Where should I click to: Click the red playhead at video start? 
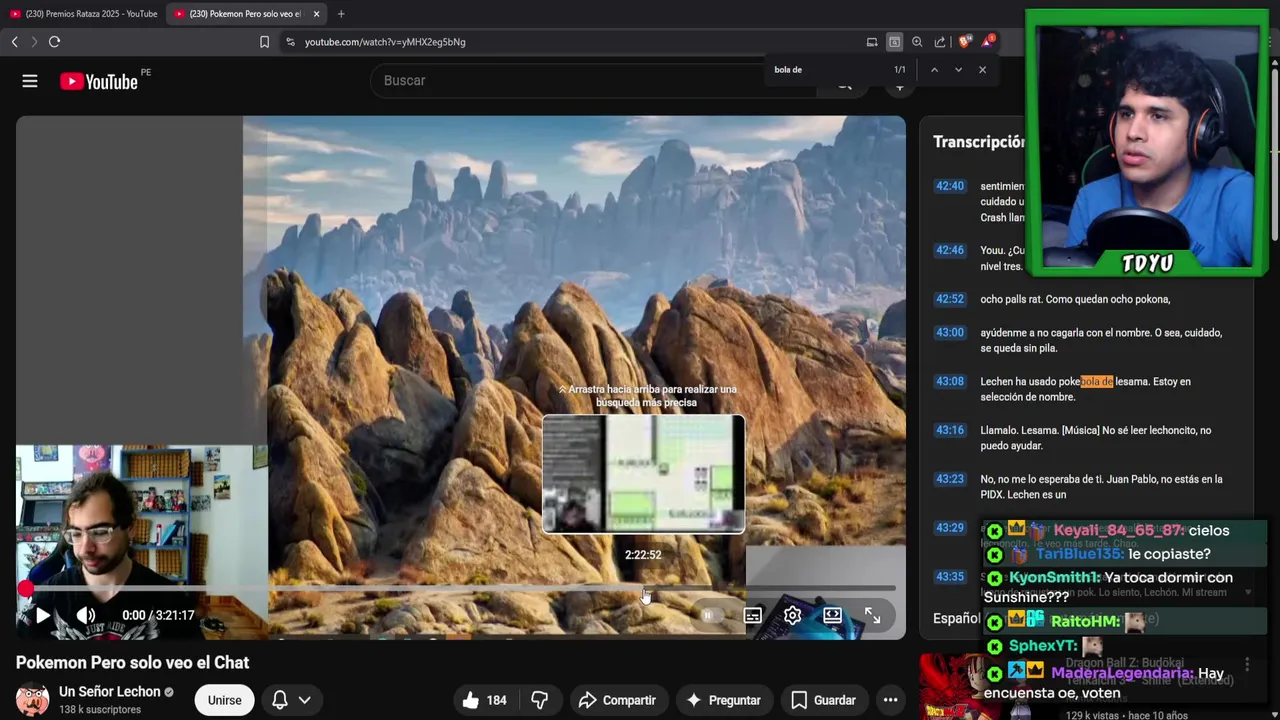(26, 589)
